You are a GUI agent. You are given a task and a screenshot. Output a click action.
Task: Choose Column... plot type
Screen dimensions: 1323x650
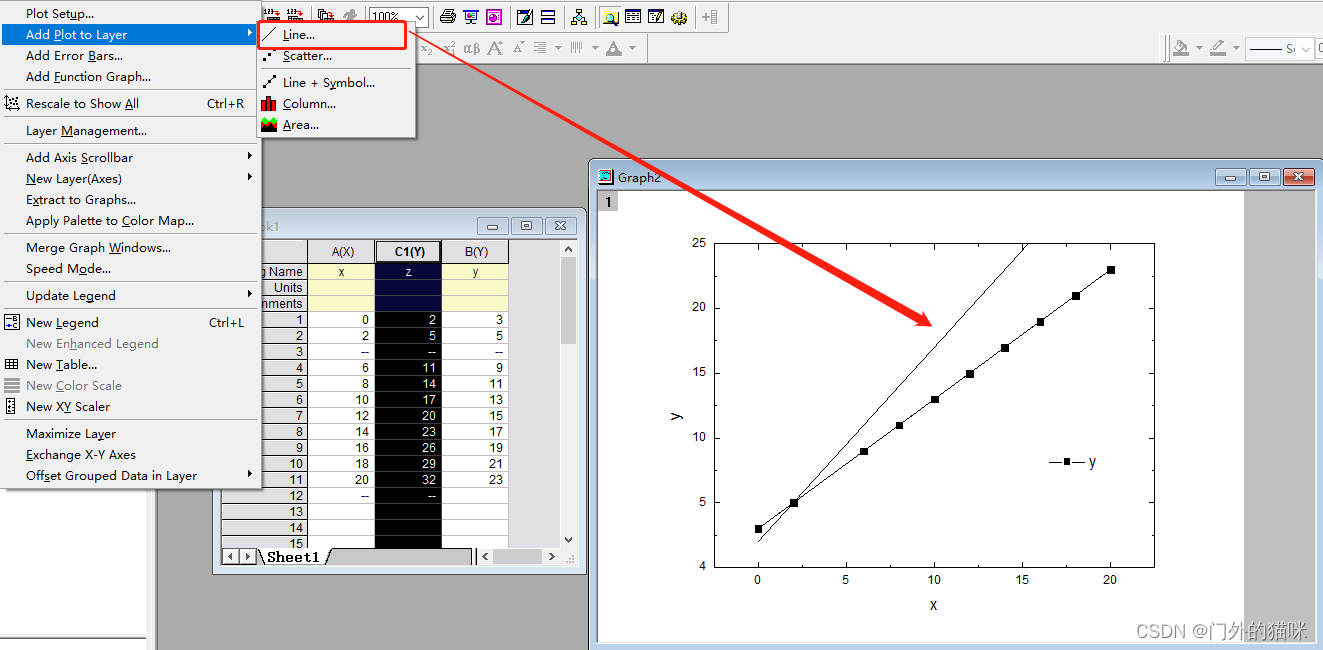(337, 103)
